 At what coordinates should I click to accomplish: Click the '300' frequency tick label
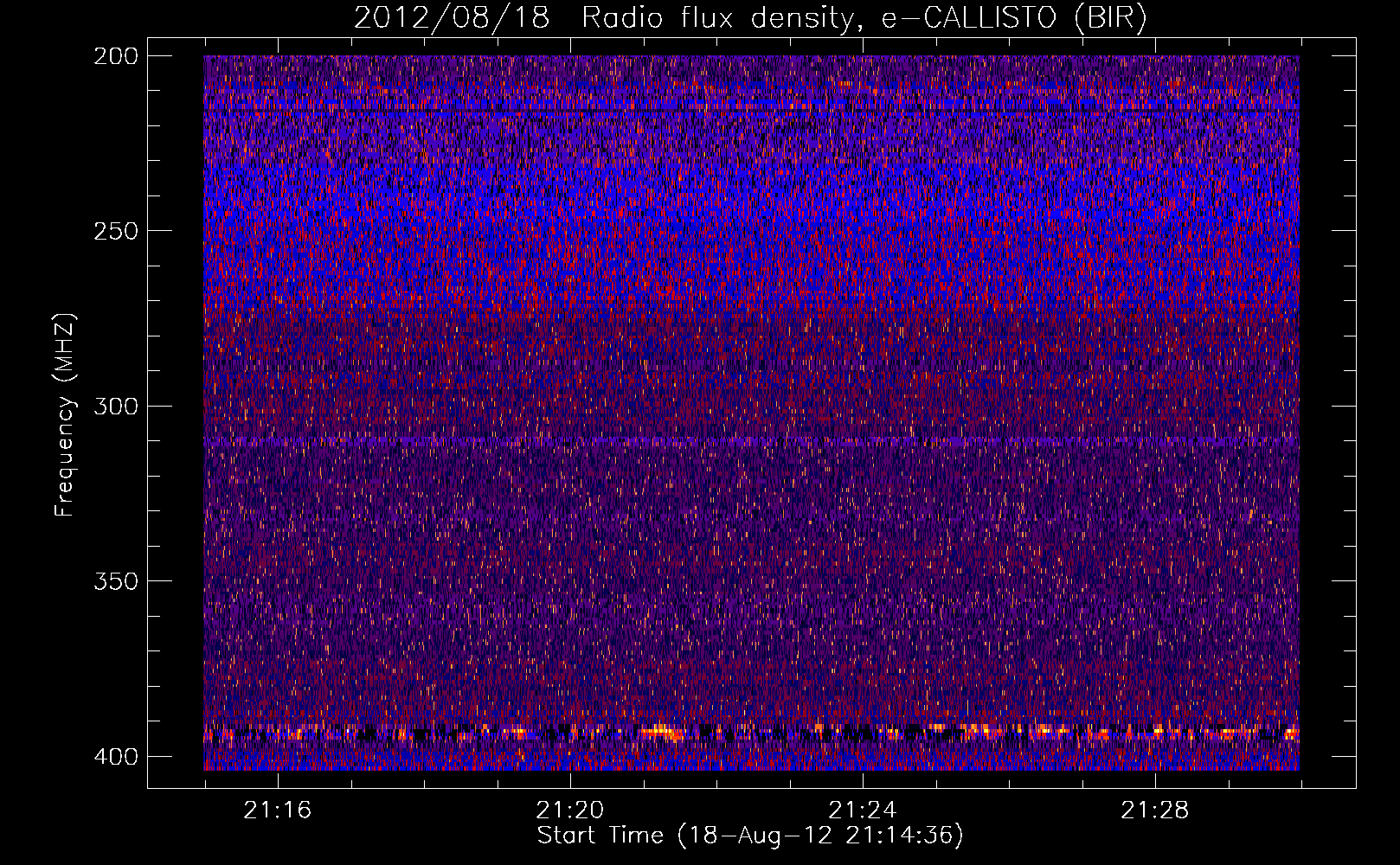(115, 407)
